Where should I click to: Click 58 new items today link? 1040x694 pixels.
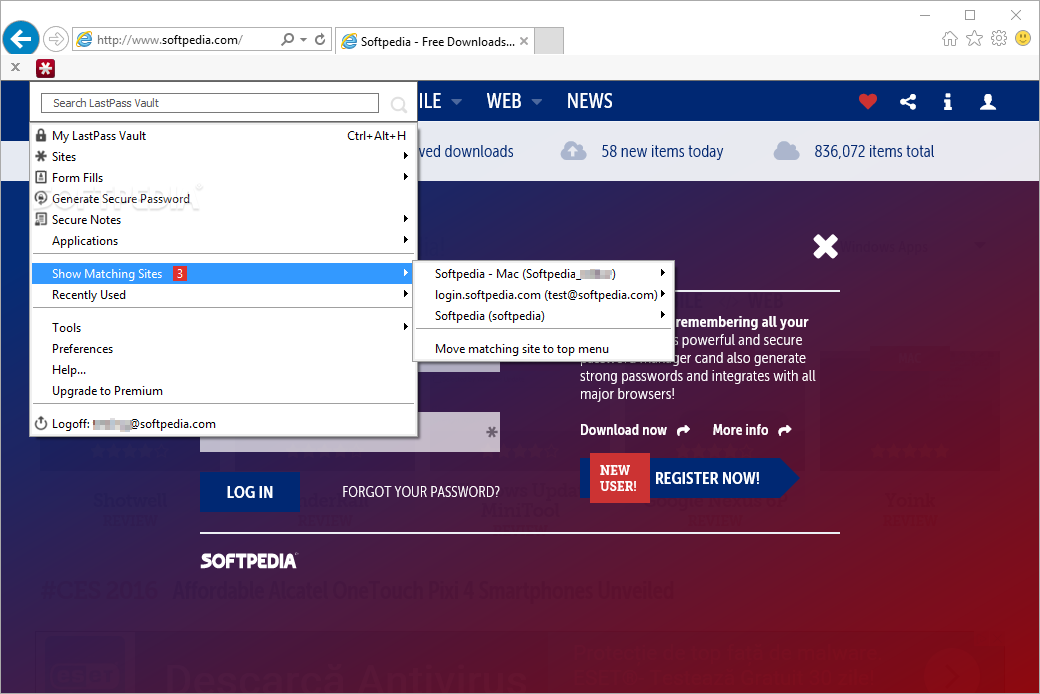click(662, 151)
